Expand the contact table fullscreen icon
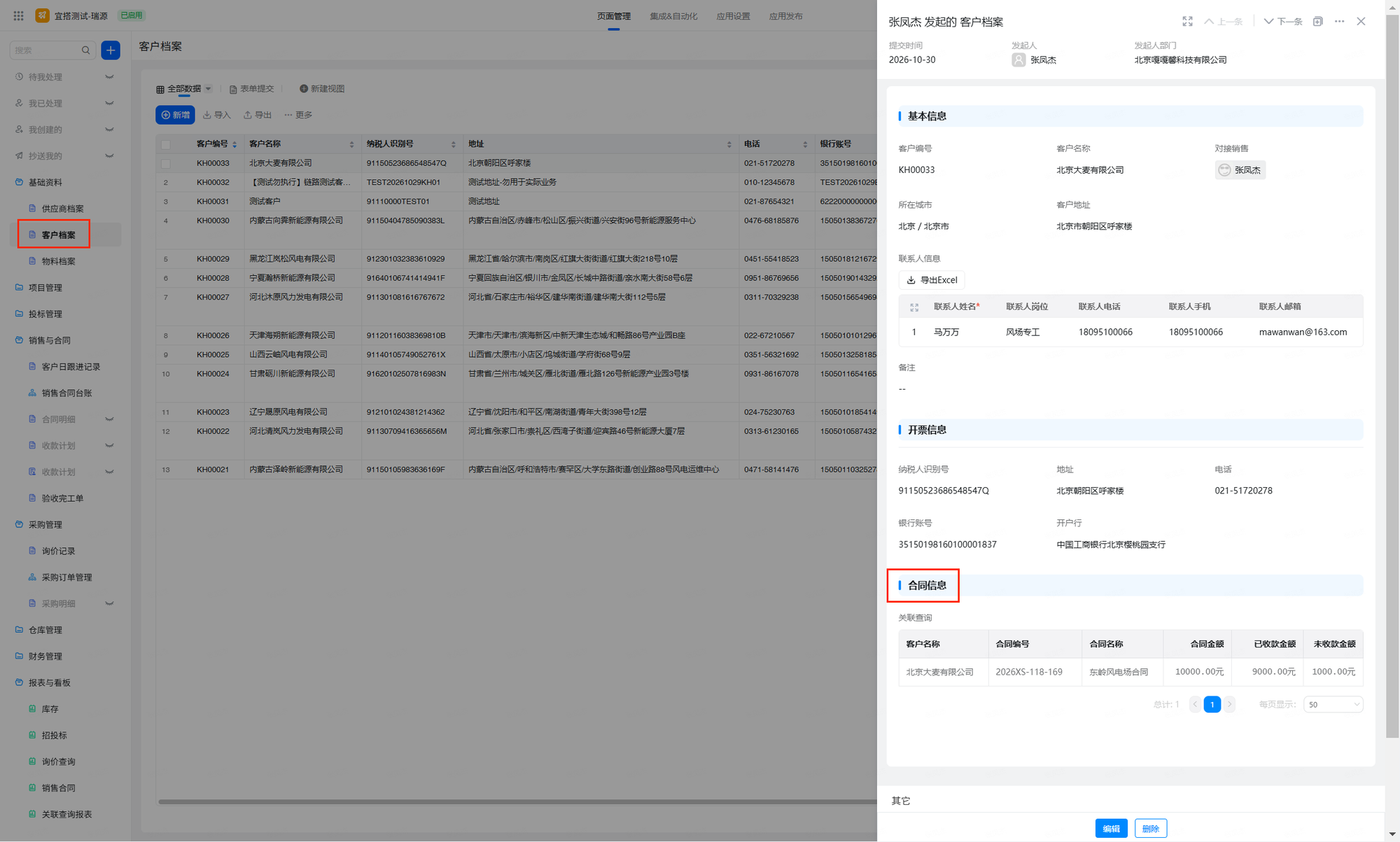 (914, 307)
